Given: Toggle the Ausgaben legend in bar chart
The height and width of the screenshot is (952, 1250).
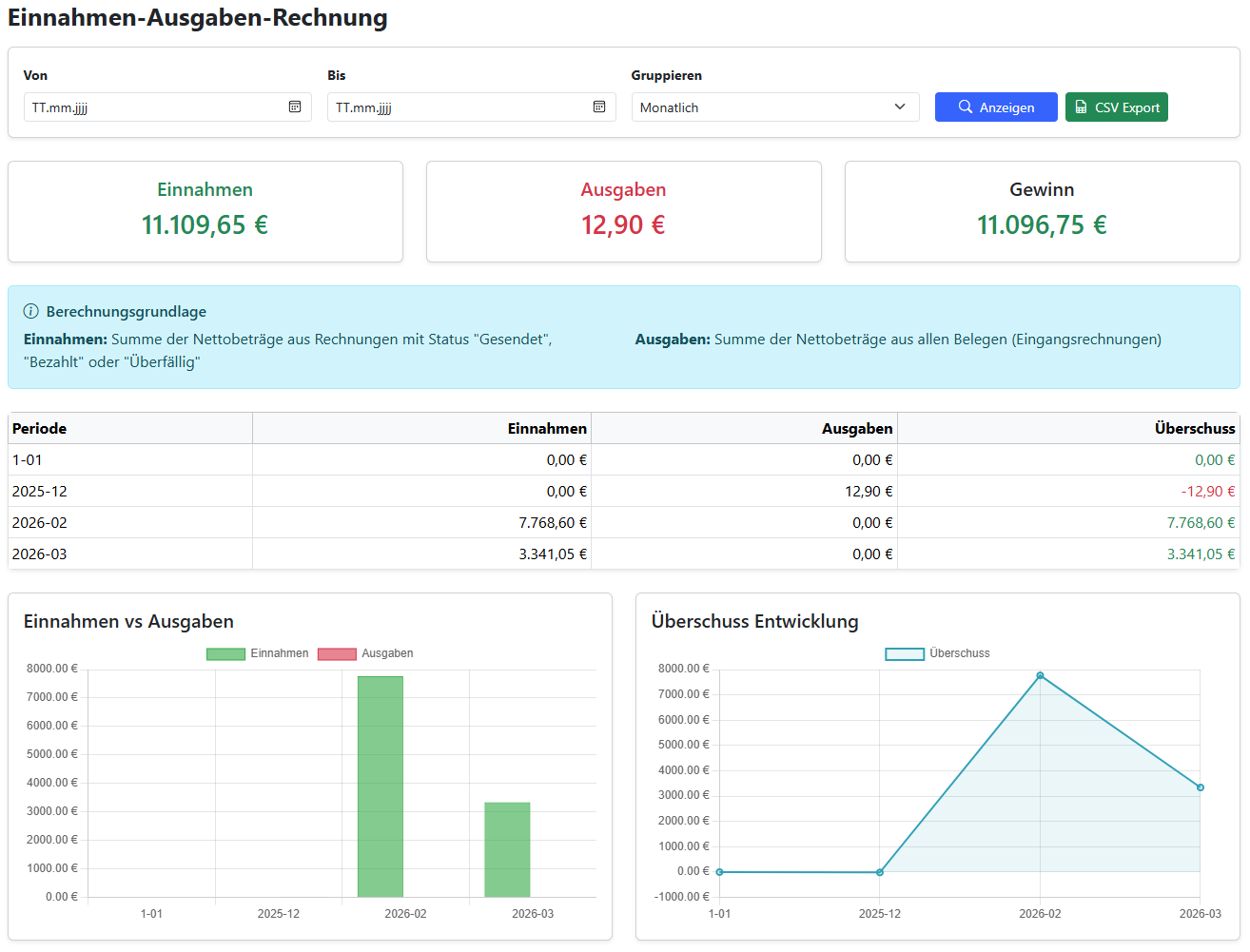Looking at the screenshot, I should pos(386,653).
